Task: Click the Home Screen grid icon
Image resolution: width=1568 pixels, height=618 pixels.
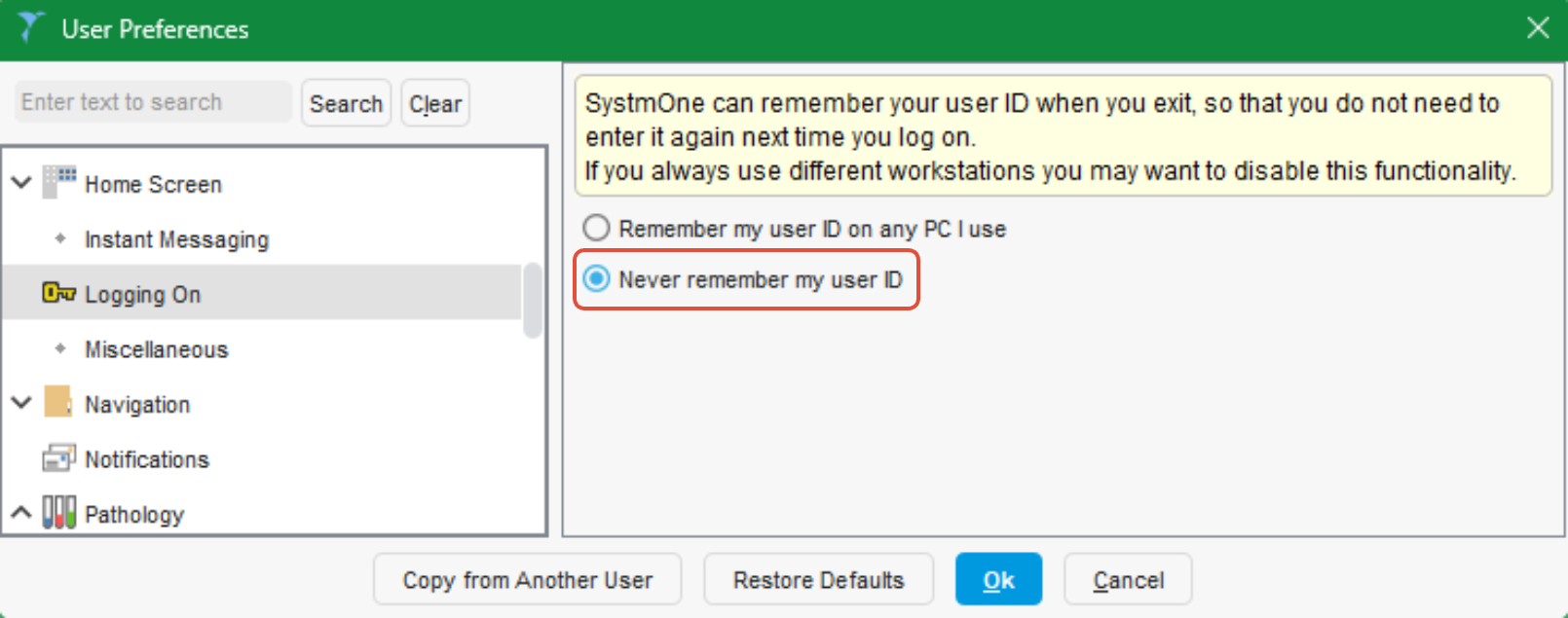Action: (x=59, y=182)
